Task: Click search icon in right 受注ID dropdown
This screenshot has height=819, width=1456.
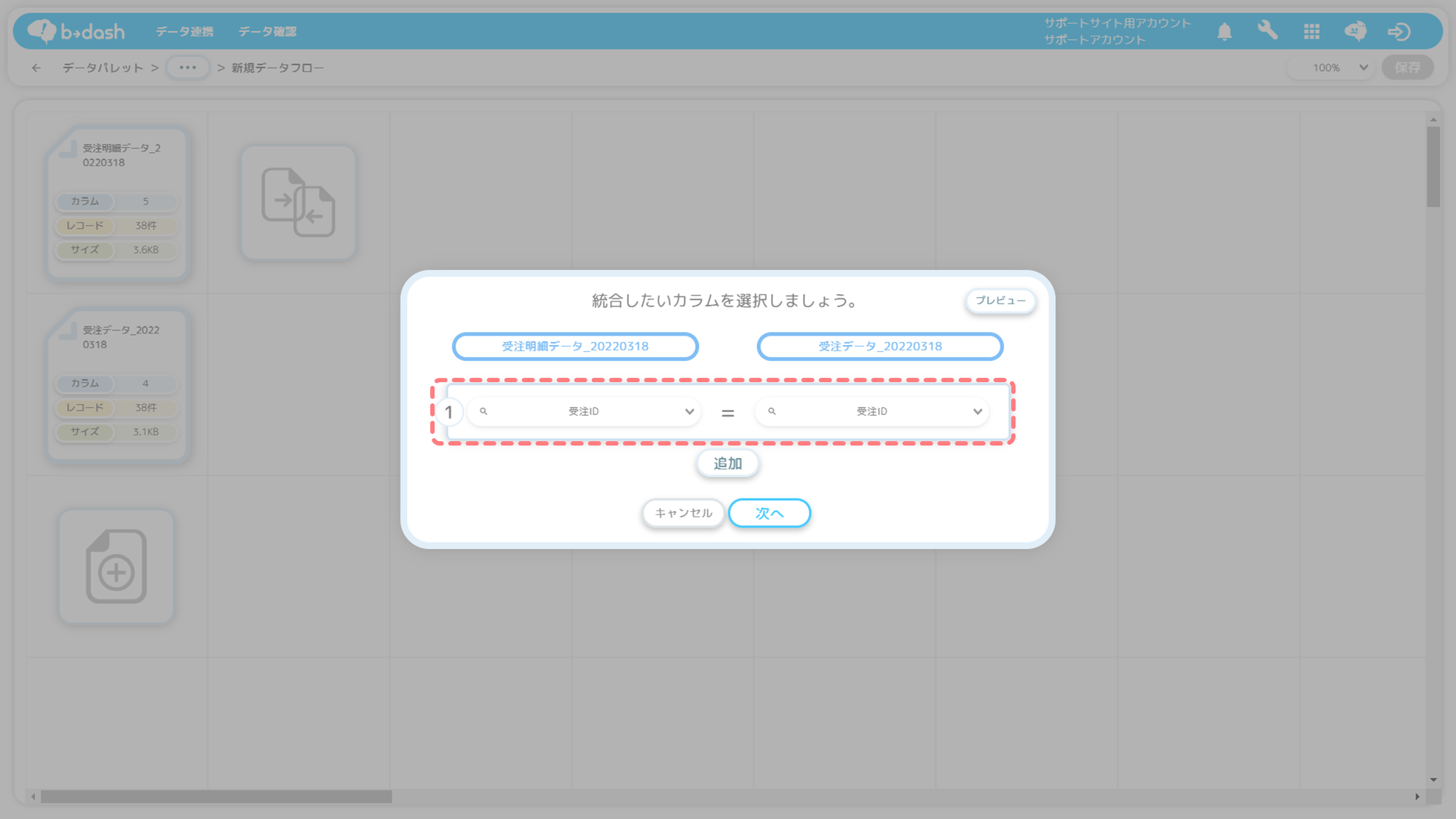Action: [772, 411]
